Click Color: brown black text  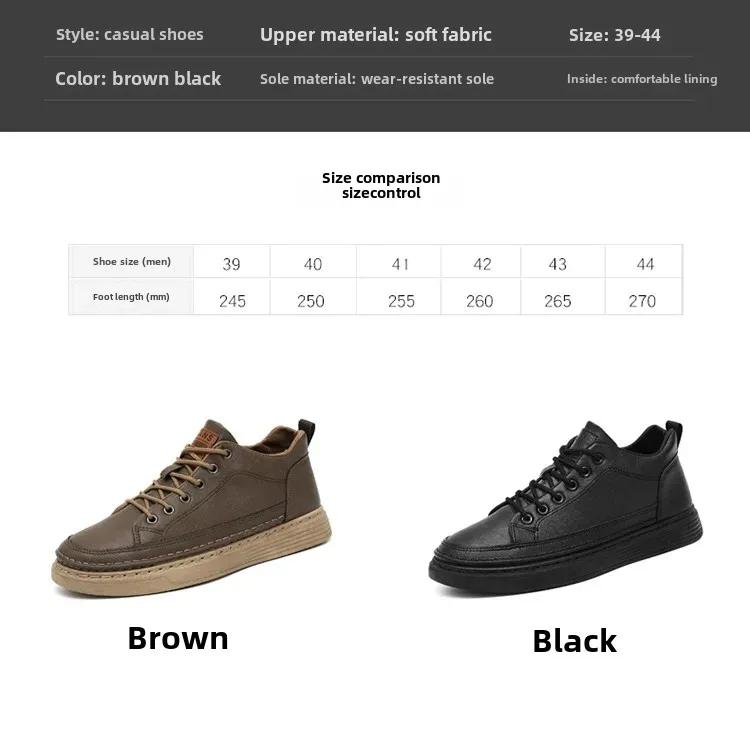pyautogui.click(x=138, y=78)
